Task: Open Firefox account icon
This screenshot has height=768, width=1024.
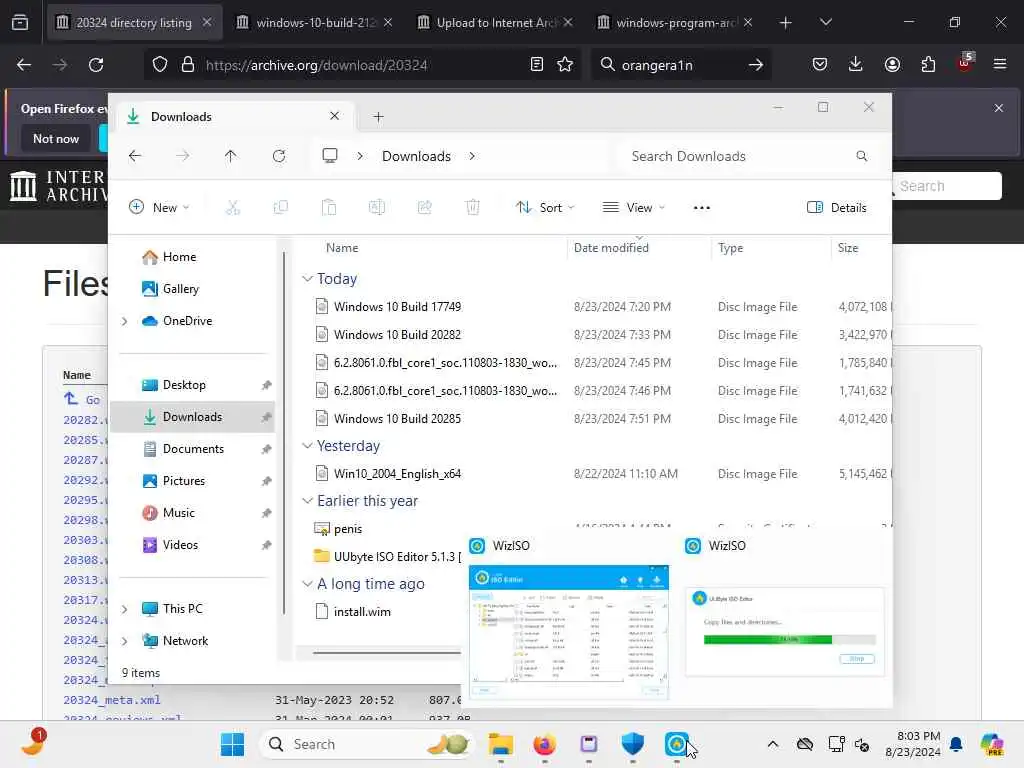Action: (x=892, y=65)
